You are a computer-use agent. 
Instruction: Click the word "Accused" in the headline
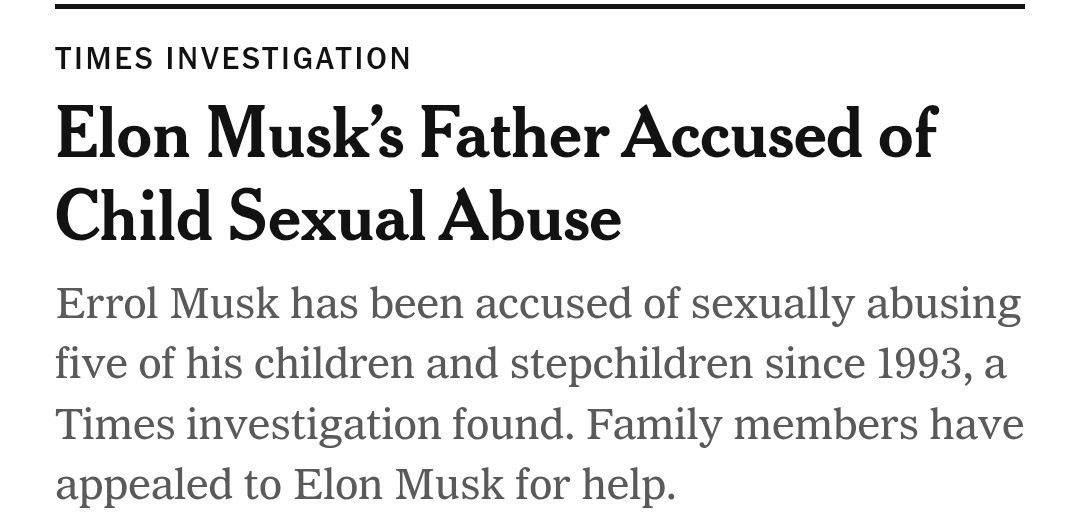click(742, 132)
